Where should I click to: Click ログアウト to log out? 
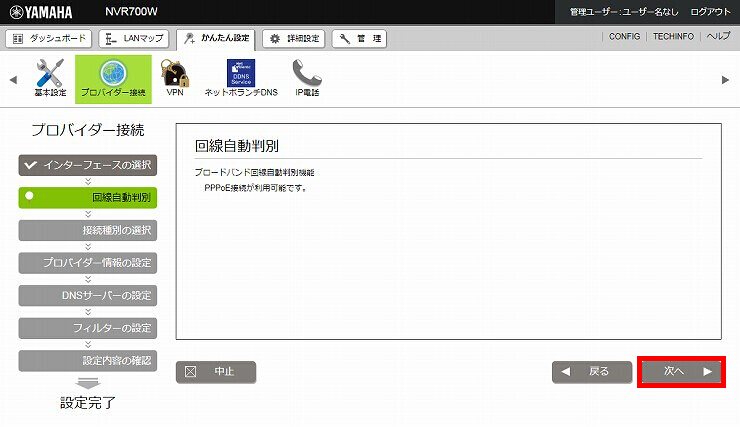tap(710, 12)
